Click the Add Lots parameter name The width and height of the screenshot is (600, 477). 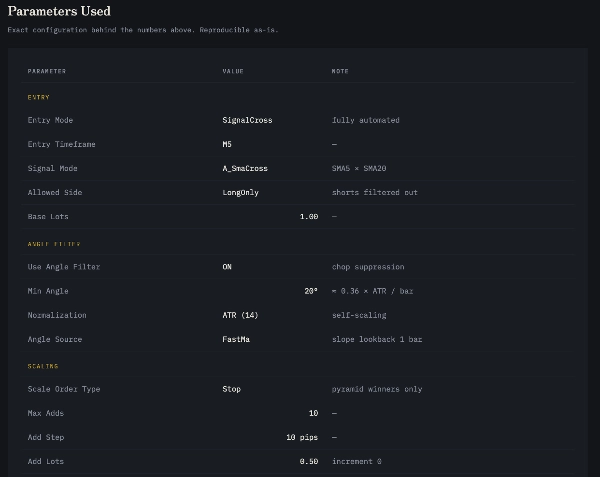46,461
